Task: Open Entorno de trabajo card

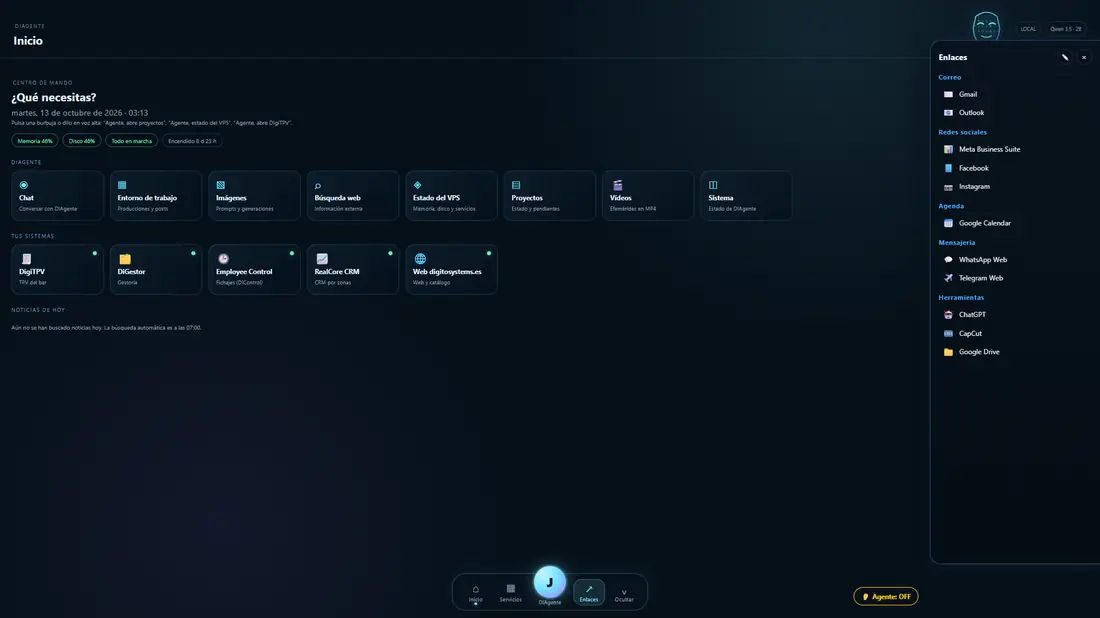Action: point(156,196)
